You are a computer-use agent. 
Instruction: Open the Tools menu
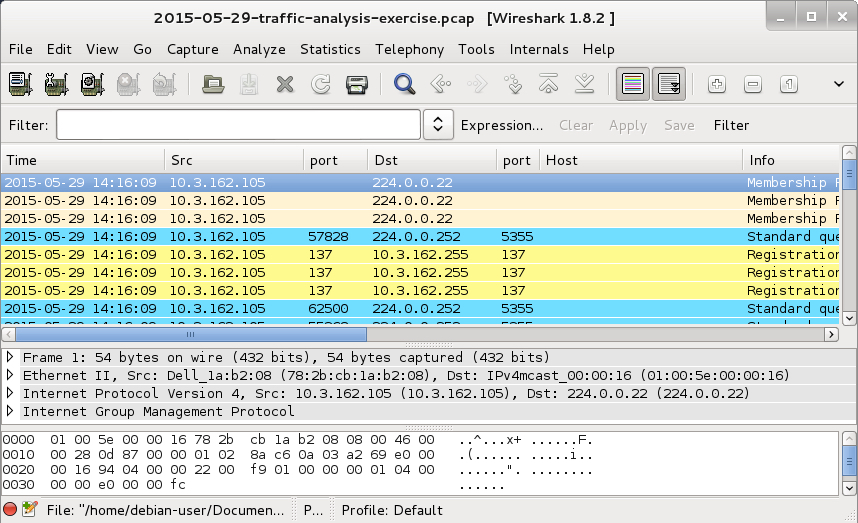point(477,49)
